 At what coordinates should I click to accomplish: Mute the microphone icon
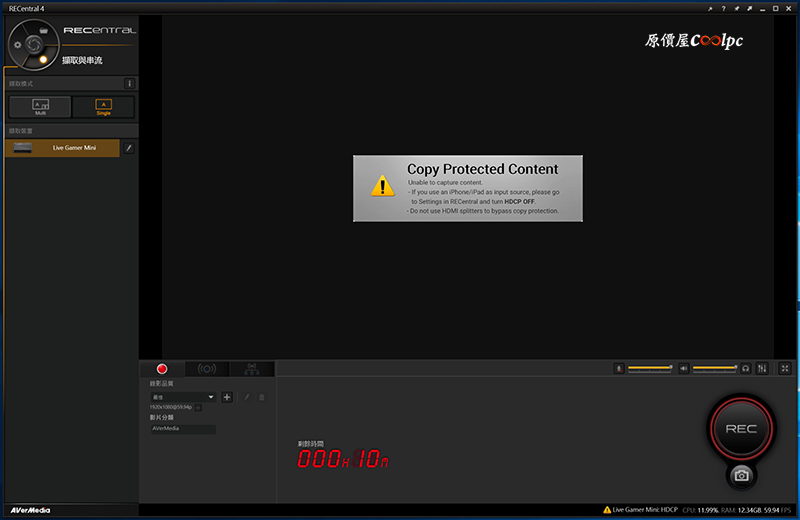[619, 368]
